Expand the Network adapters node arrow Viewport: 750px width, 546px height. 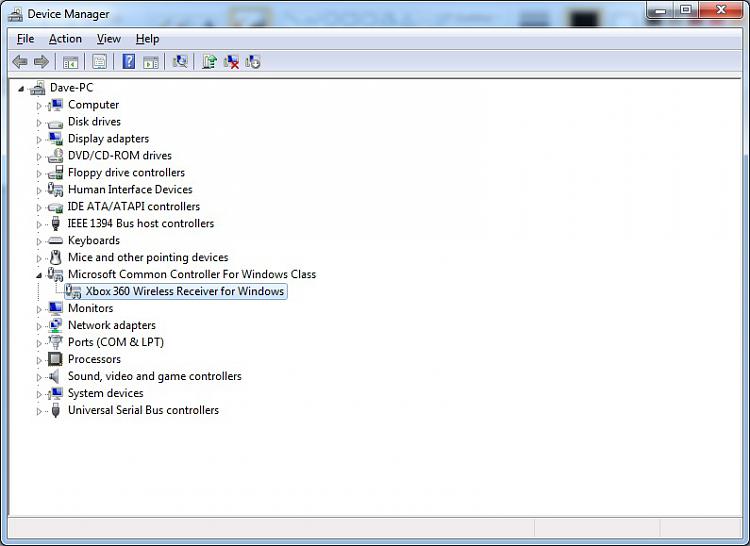click(39, 326)
